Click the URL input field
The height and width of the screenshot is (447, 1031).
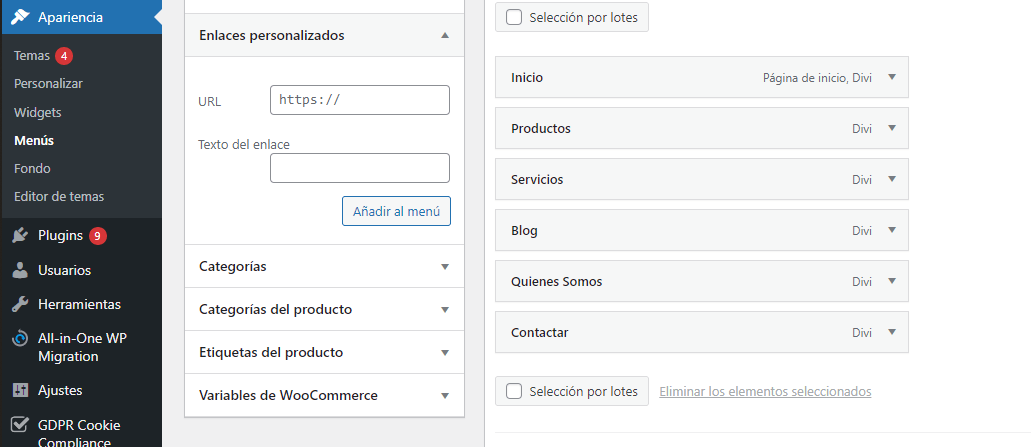click(360, 100)
